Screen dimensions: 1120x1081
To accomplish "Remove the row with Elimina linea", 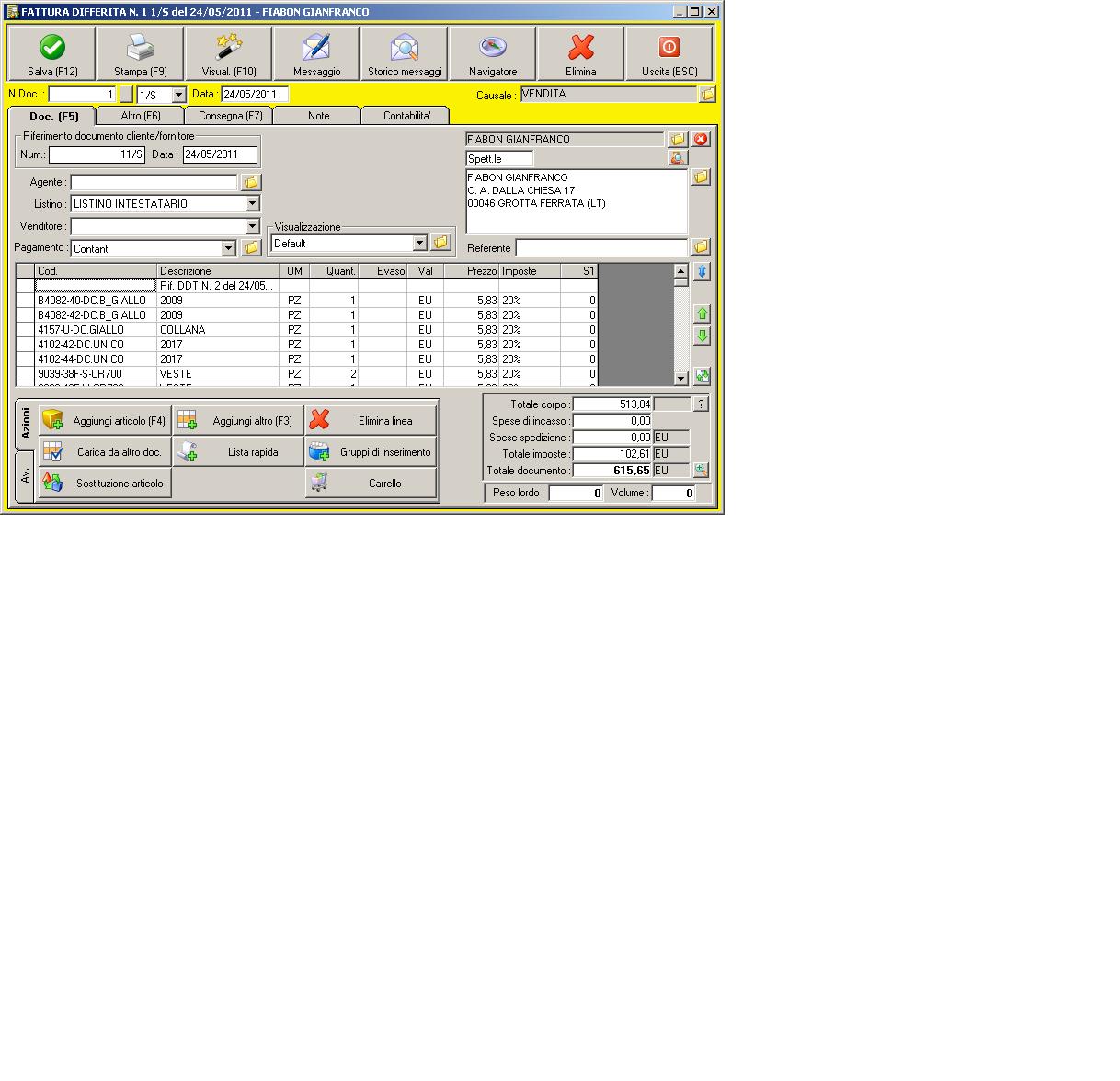I will tap(371, 420).
